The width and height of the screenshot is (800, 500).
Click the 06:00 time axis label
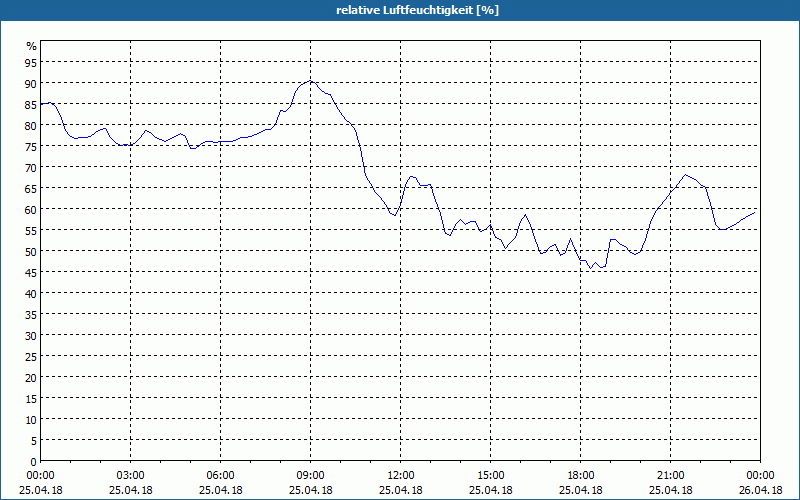pos(220,476)
